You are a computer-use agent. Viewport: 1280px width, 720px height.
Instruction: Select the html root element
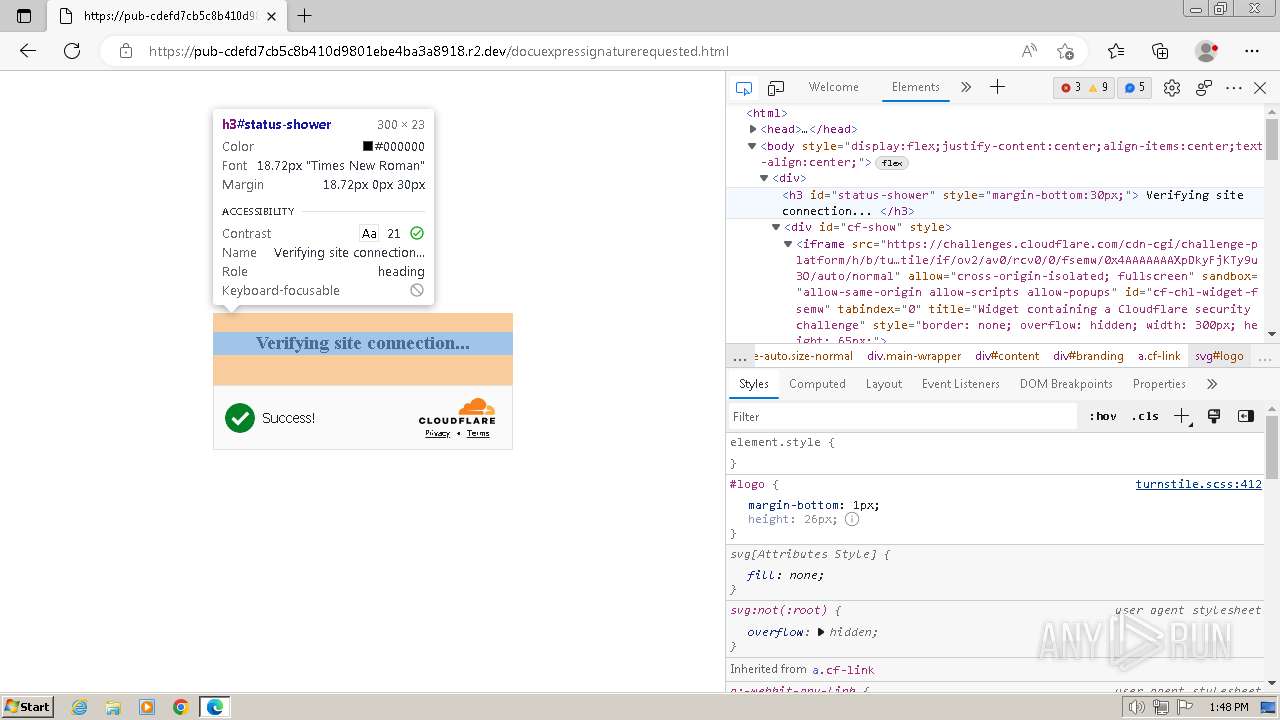coord(767,113)
